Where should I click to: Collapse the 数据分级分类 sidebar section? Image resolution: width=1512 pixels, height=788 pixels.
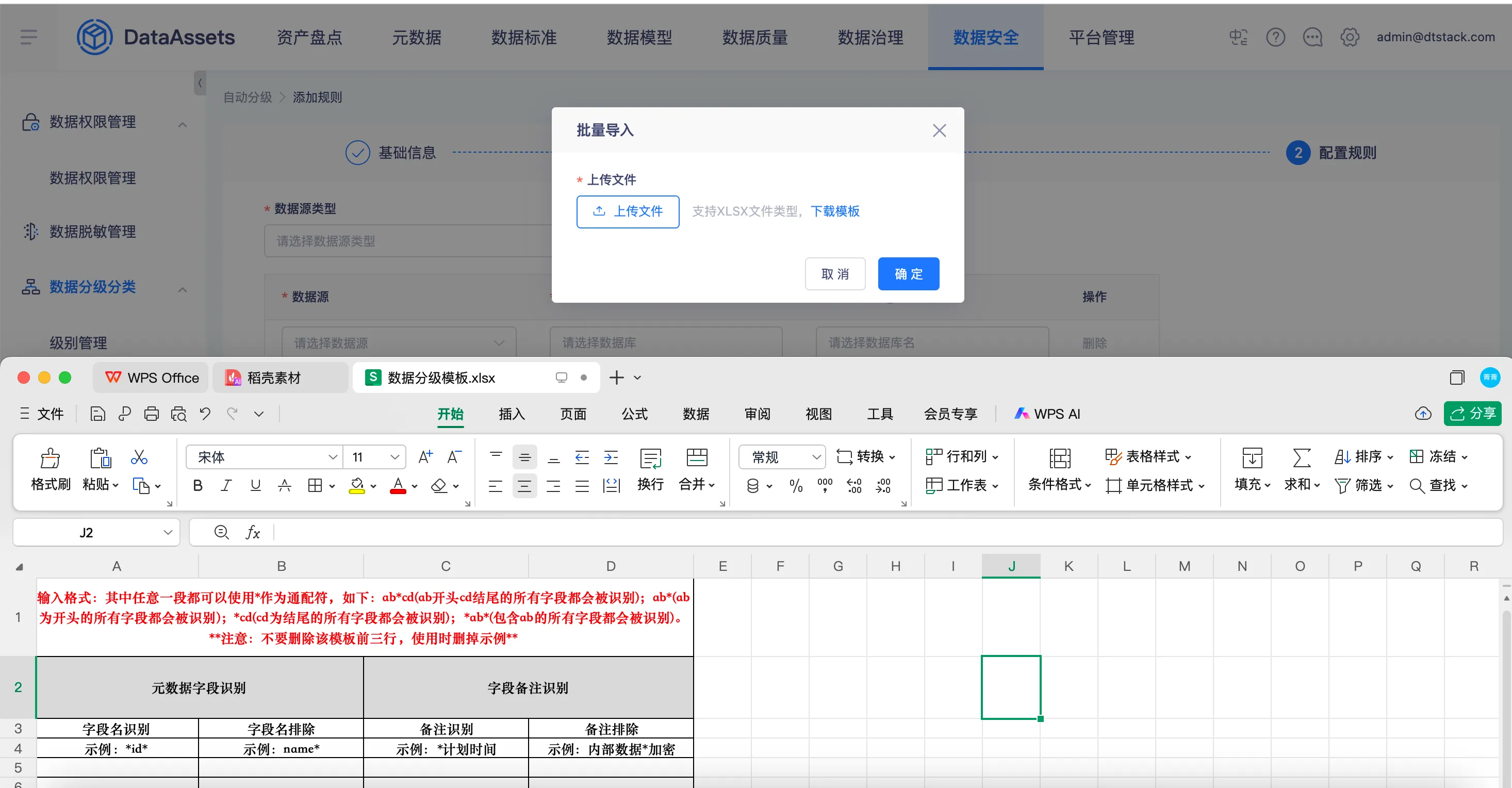183,289
